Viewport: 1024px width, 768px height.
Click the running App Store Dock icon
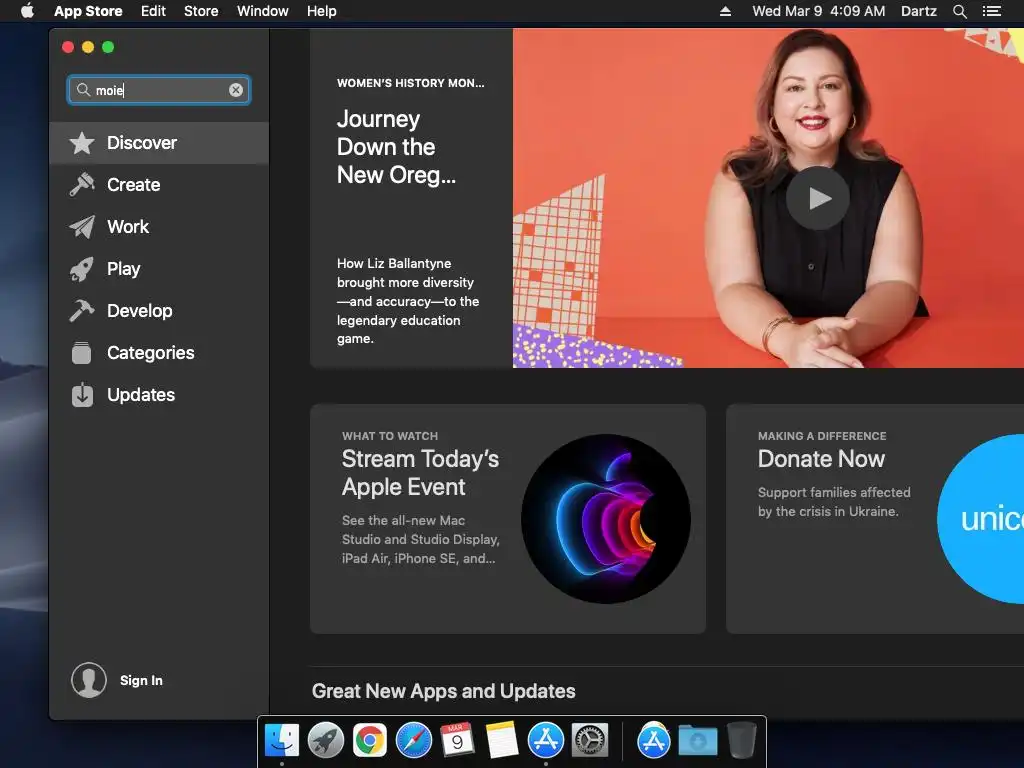click(545, 740)
